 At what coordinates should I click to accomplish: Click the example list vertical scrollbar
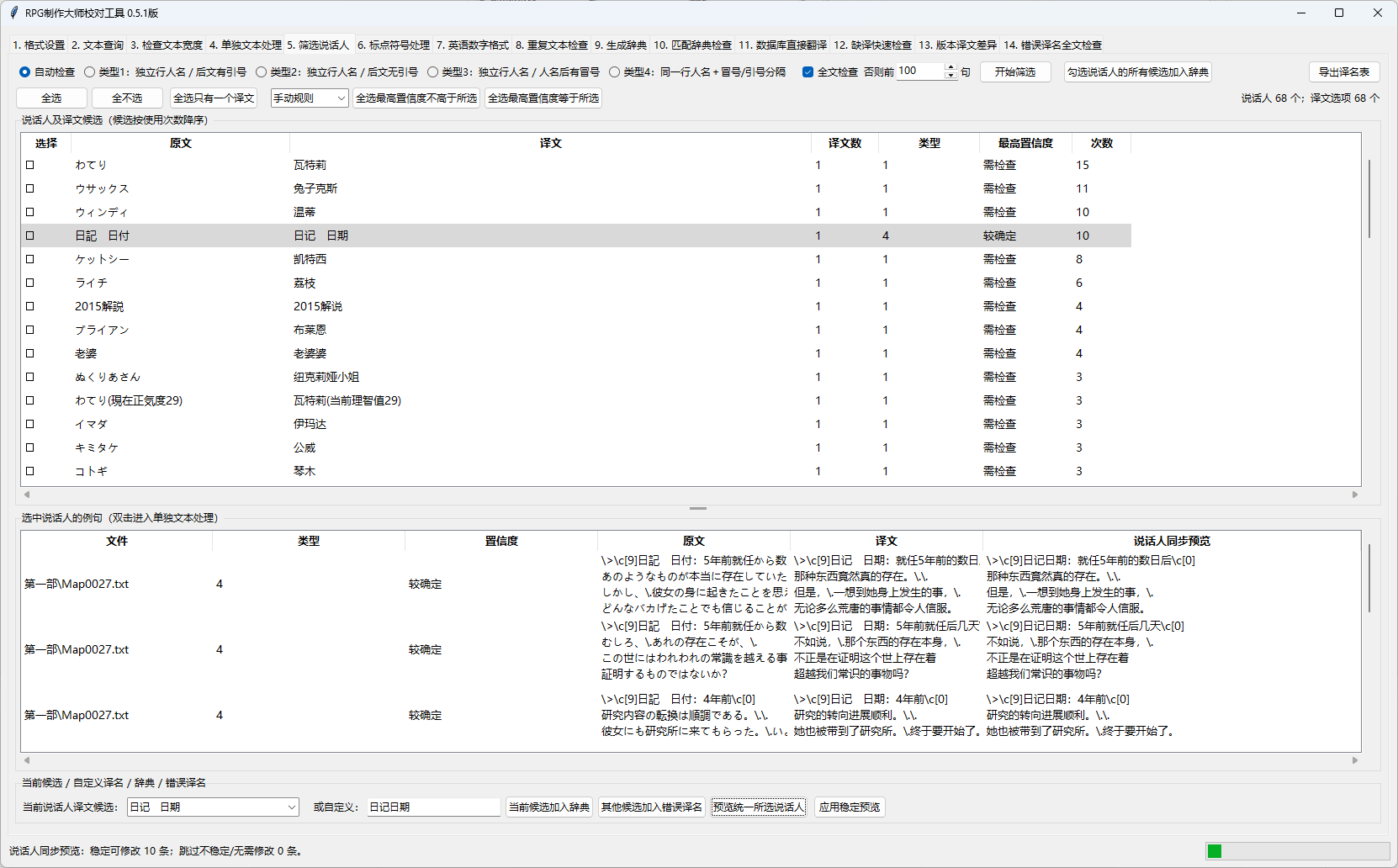click(1369, 578)
